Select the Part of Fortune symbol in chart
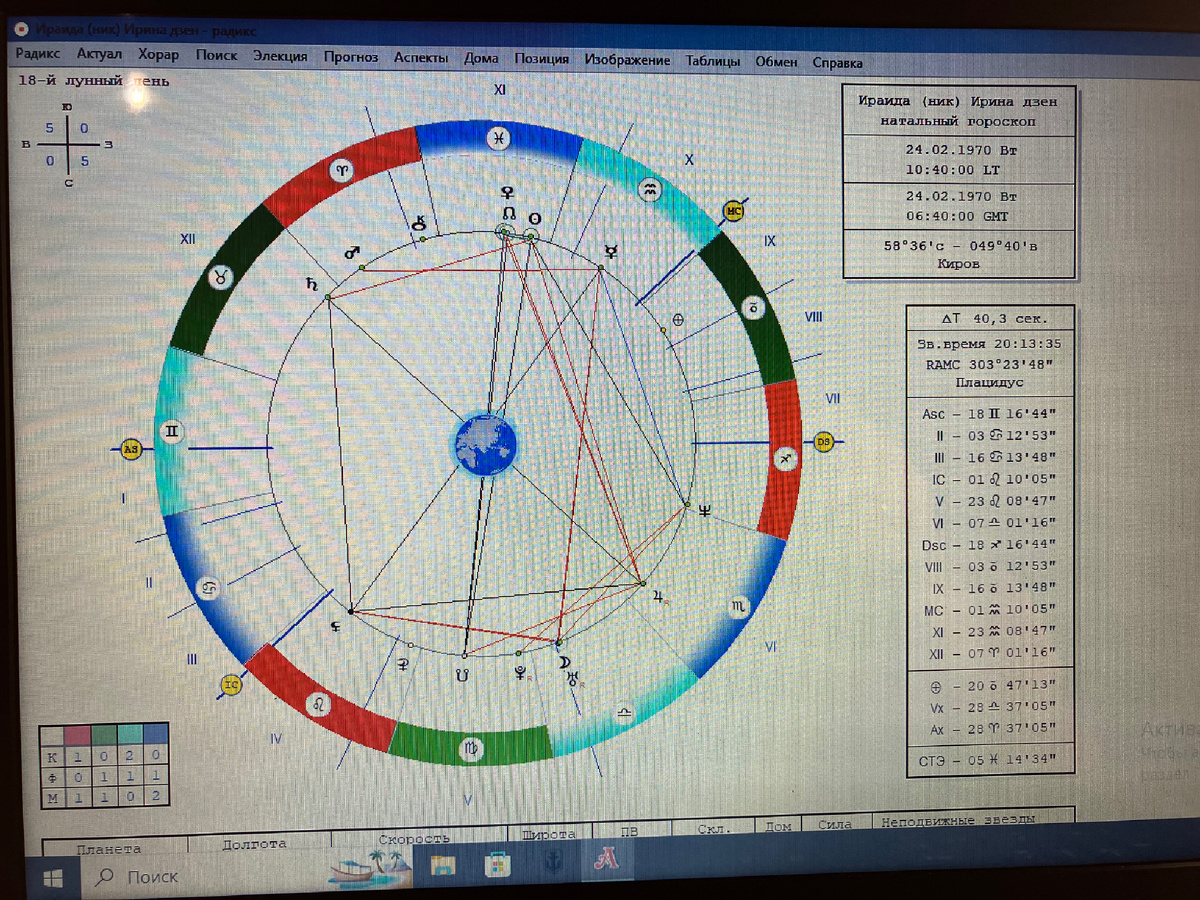Screen dimensions: 1200x900 pos(677,321)
